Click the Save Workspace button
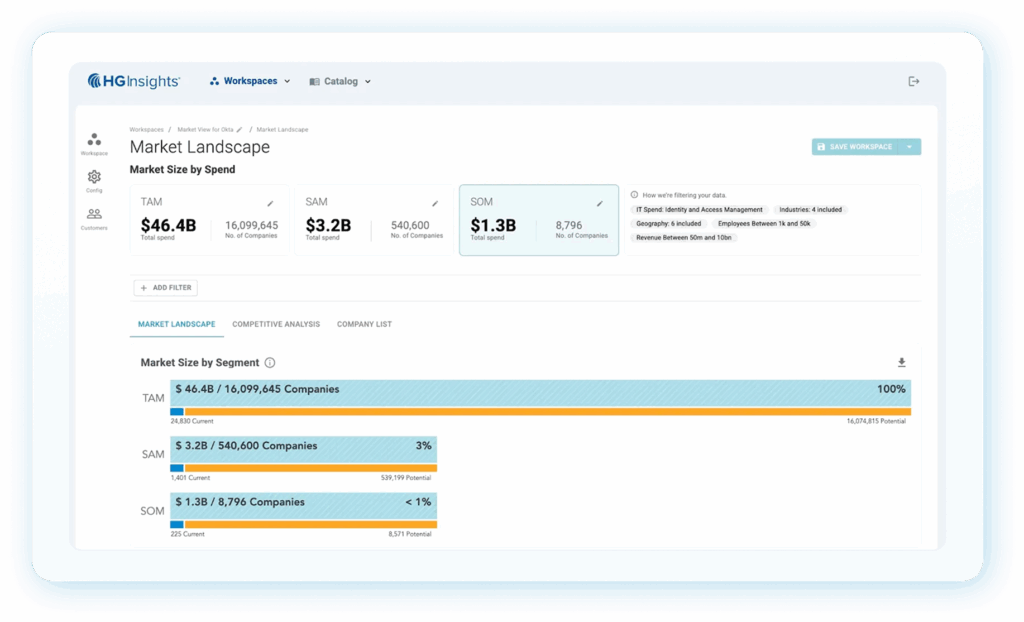Viewport: 1024px width, 622px height. [x=855, y=147]
